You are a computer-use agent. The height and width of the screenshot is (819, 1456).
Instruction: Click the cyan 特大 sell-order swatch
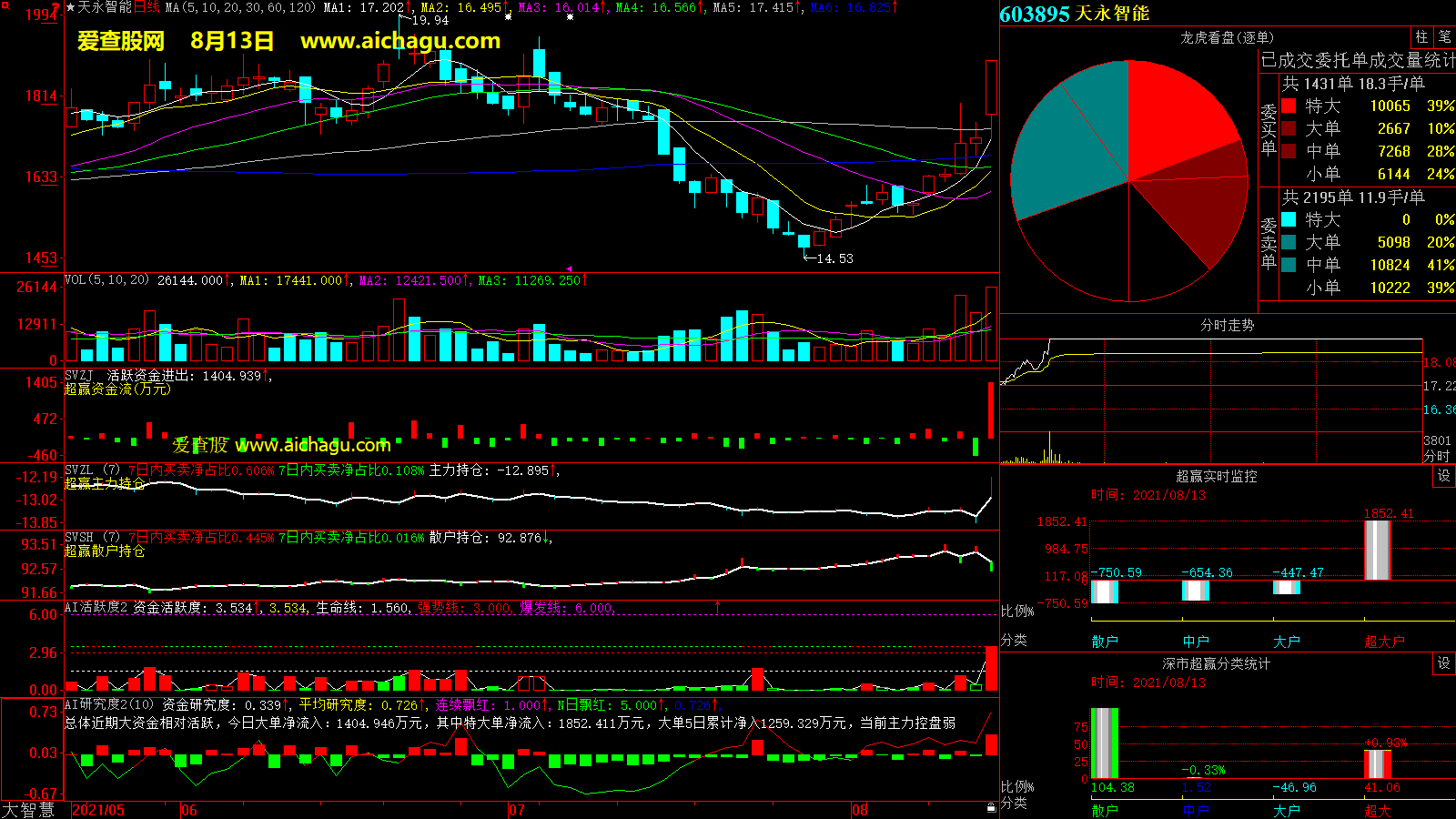point(1289,219)
